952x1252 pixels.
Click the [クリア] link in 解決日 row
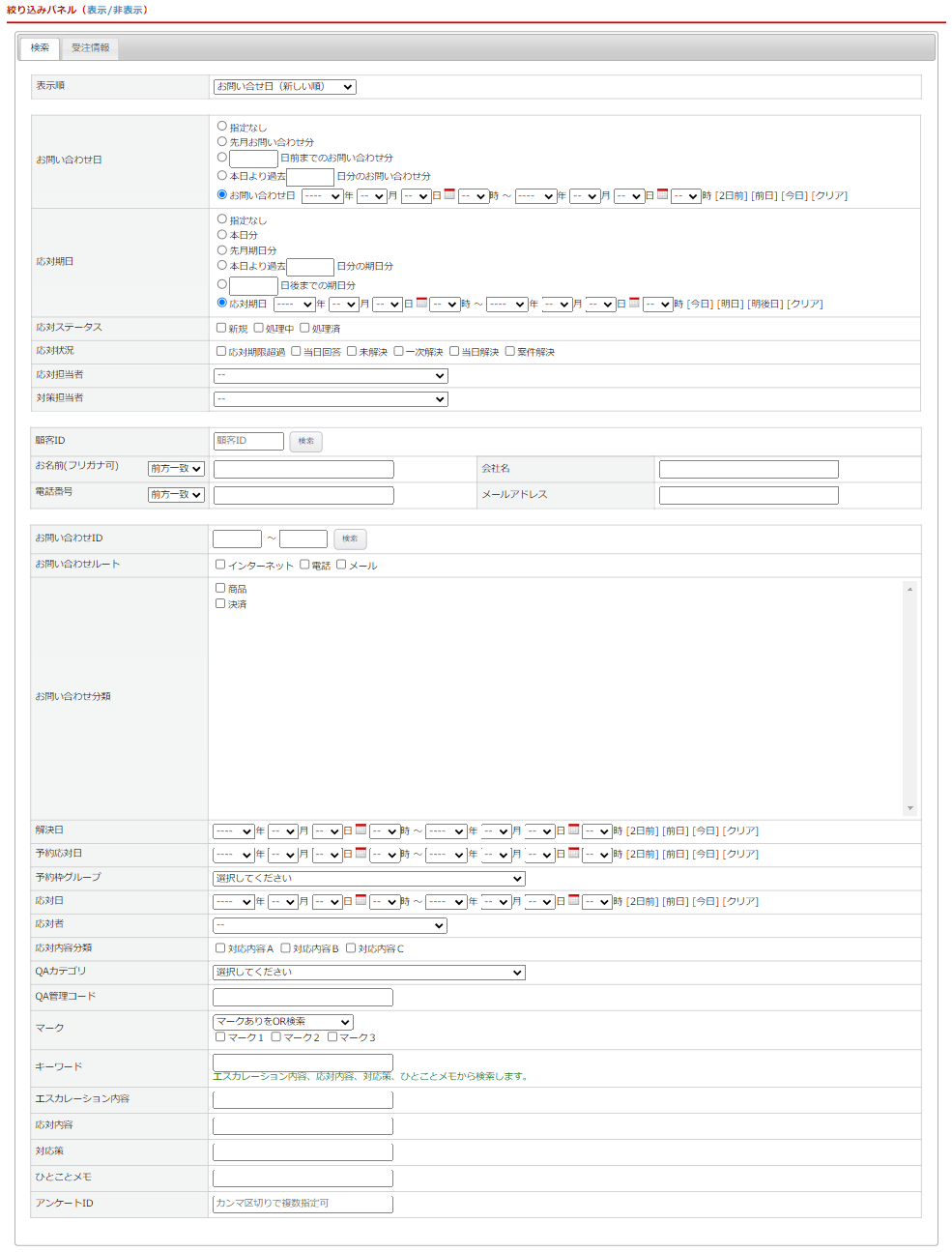click(741, 831)
